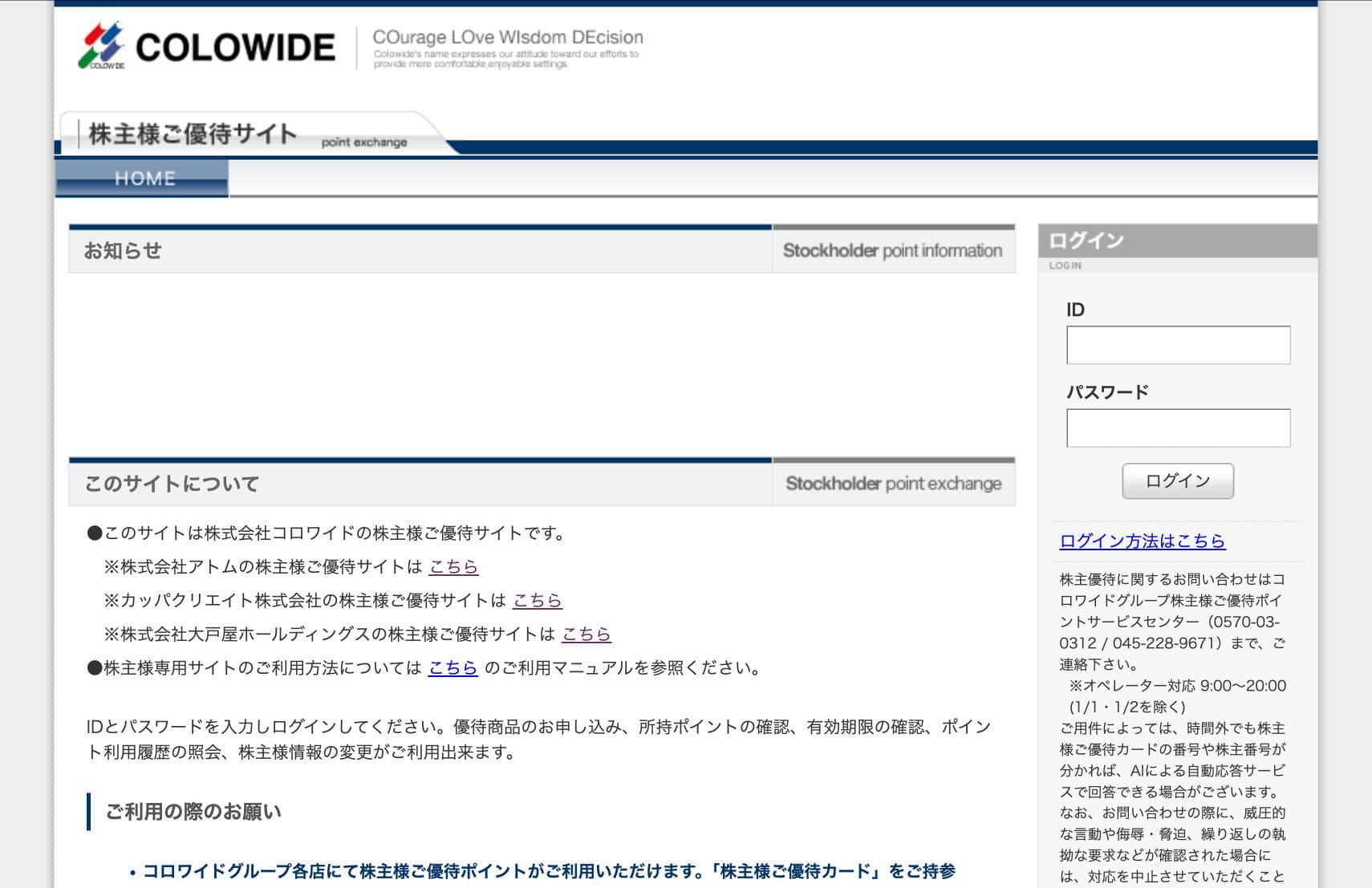Click the COLOWIDE wordmark text
The image size is (1372, 888).
pyautogui.click(x=235, y=47)
